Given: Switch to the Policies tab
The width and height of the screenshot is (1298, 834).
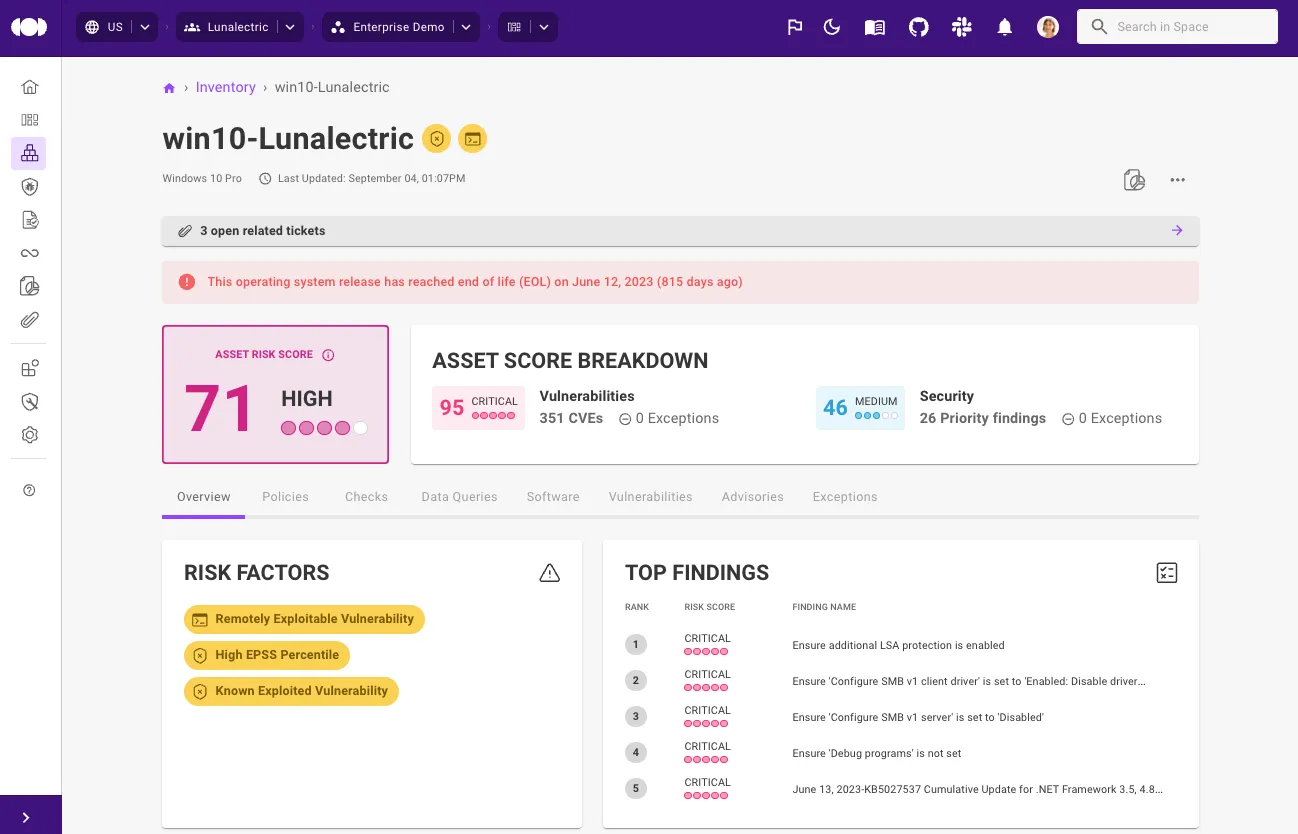Looking at the screenshot, I should coord(285,497).
